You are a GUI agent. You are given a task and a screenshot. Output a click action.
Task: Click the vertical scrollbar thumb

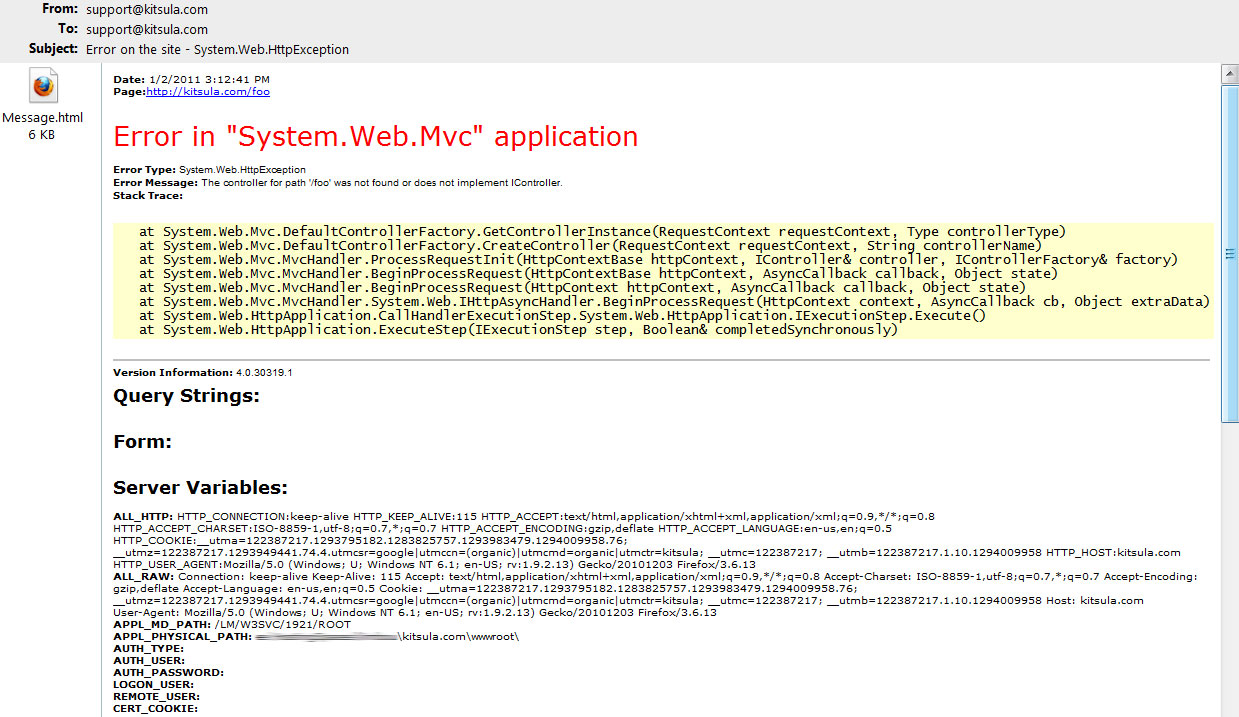tap(1230, 254)
